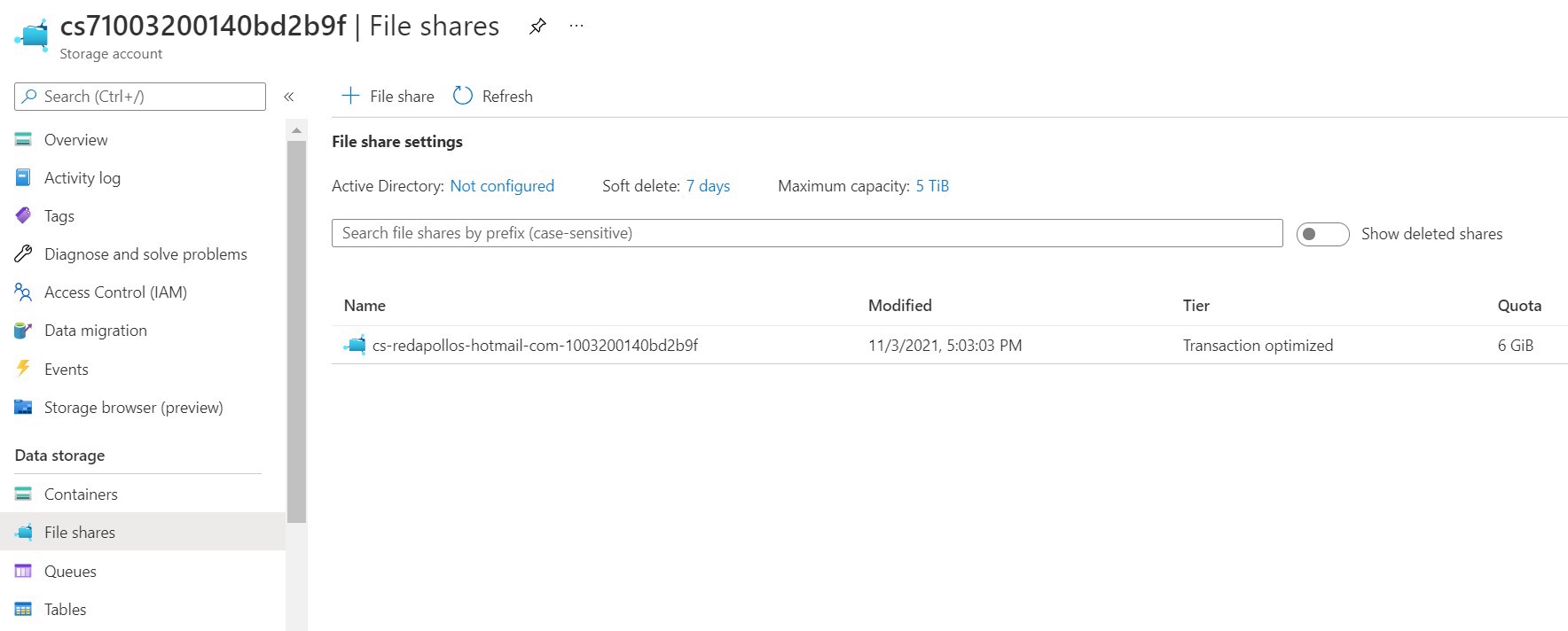This screenshot has height=631, width=1568.
Task: Focus Search file shares by prefix field
Action: tap(807, 233)
